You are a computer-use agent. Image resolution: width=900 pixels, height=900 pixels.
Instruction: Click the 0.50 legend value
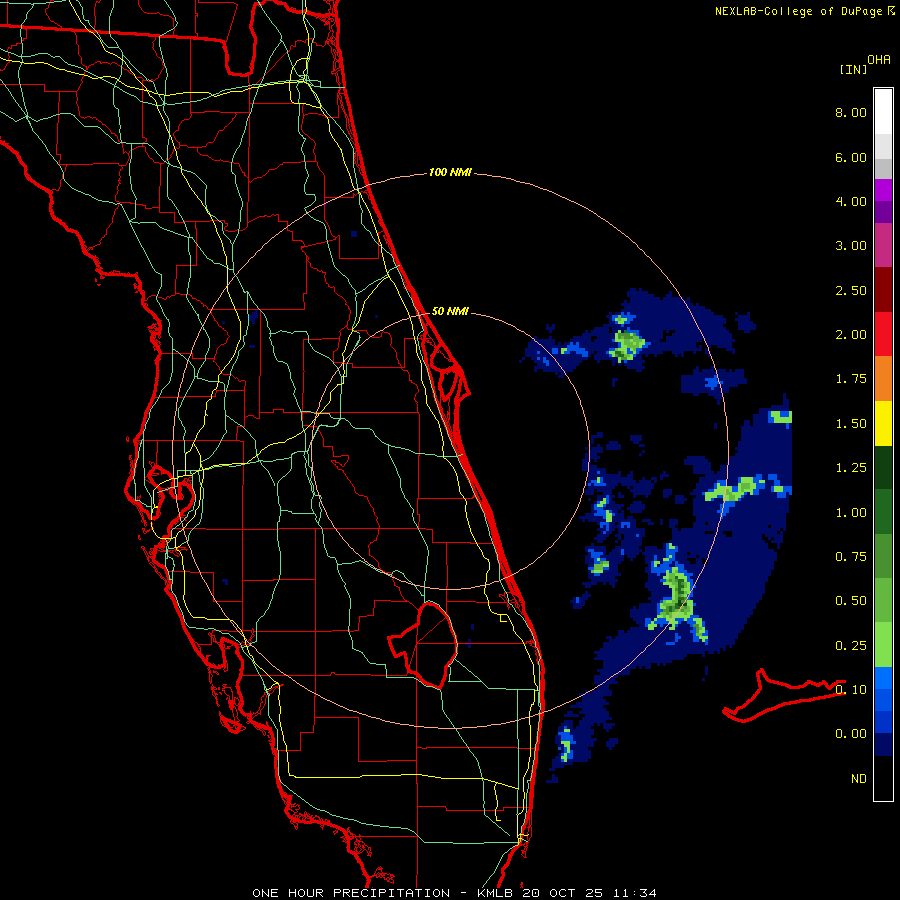[851, 601]
